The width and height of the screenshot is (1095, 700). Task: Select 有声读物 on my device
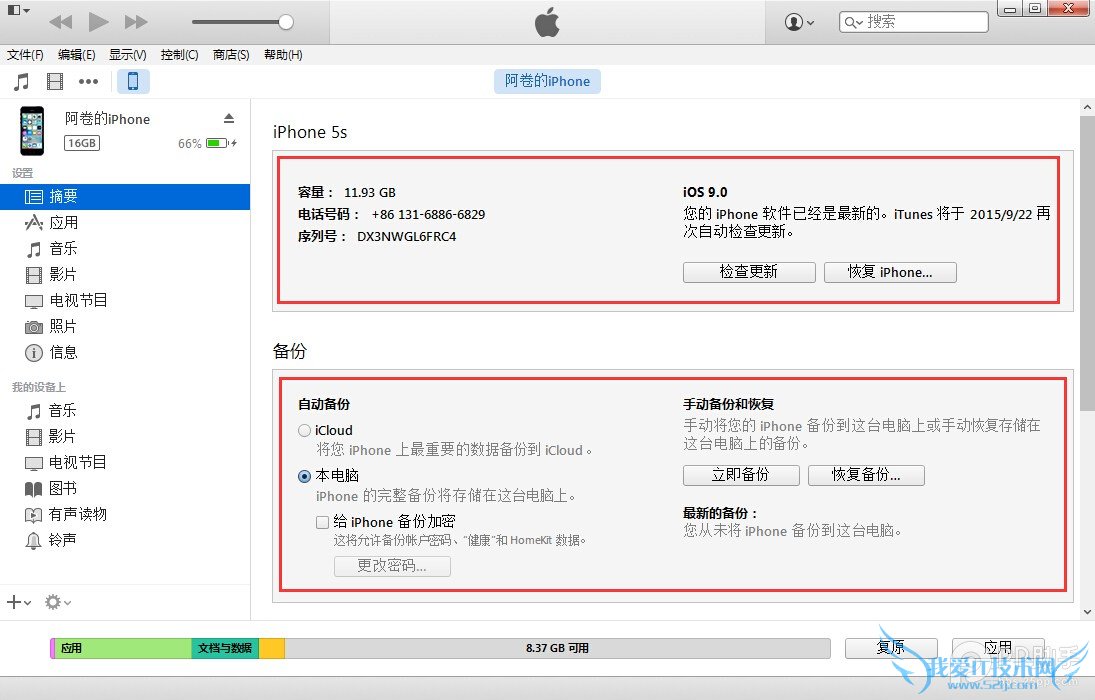coord(125,513)
